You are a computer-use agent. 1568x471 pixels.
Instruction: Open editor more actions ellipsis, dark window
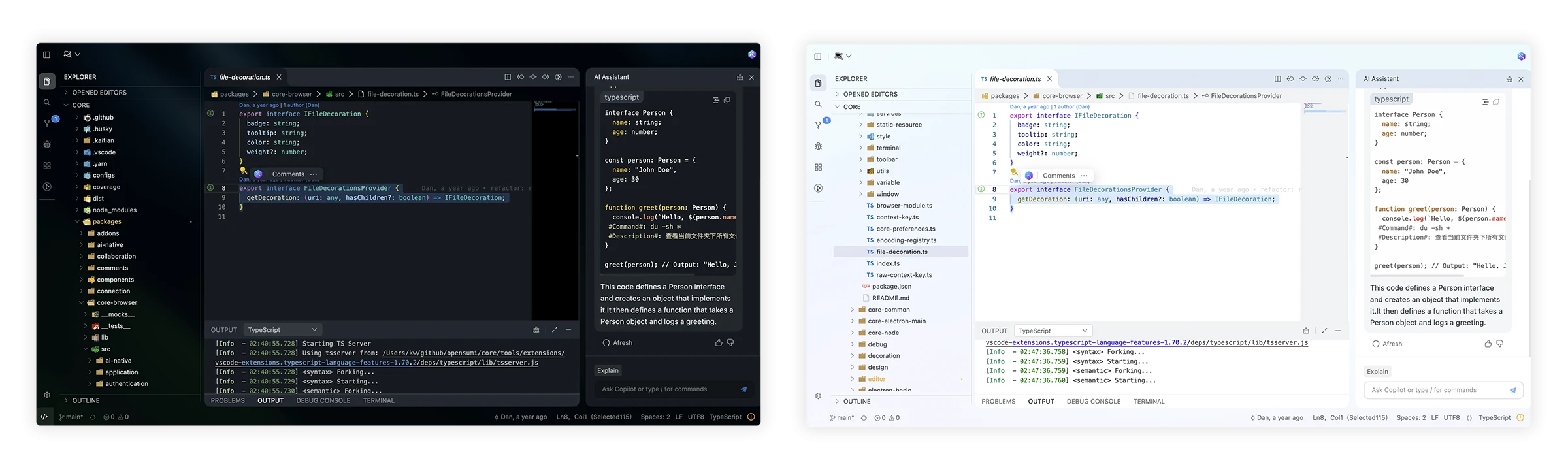tap(571, 77)
